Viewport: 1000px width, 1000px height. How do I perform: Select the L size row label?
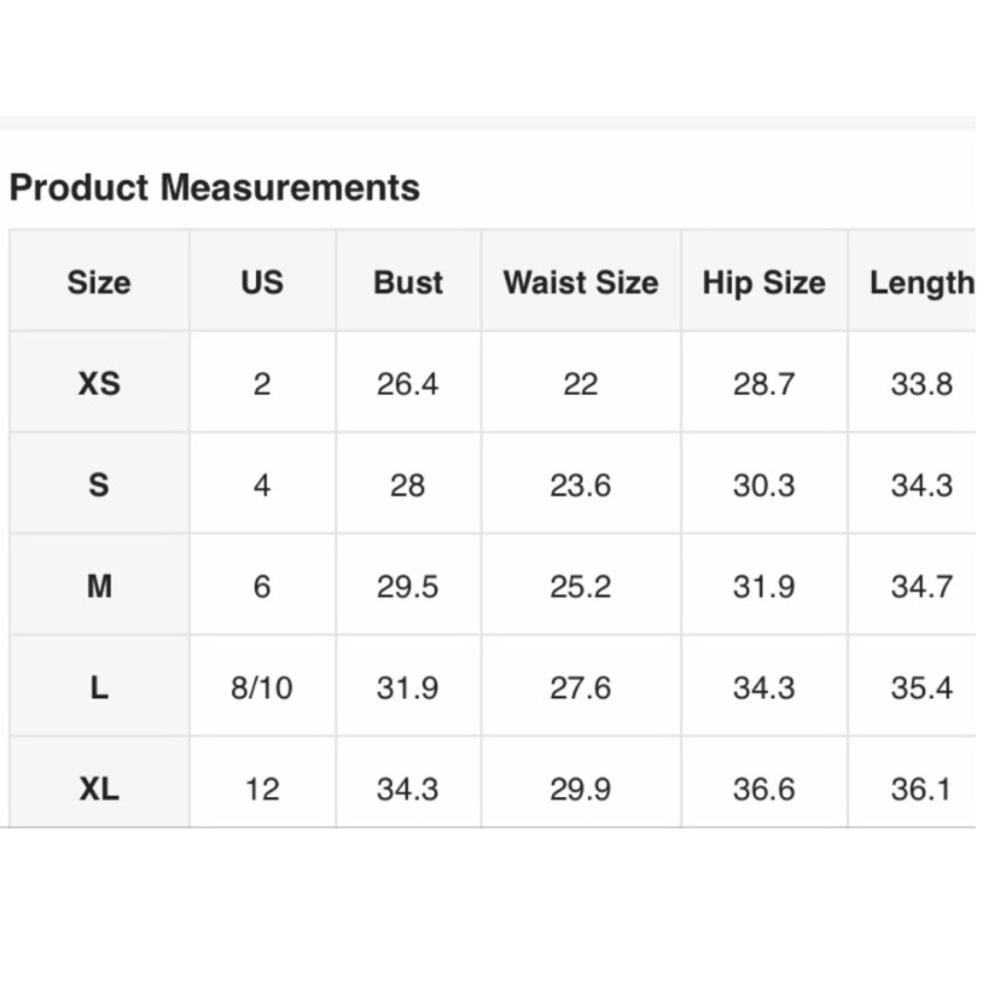pos(99,688)
